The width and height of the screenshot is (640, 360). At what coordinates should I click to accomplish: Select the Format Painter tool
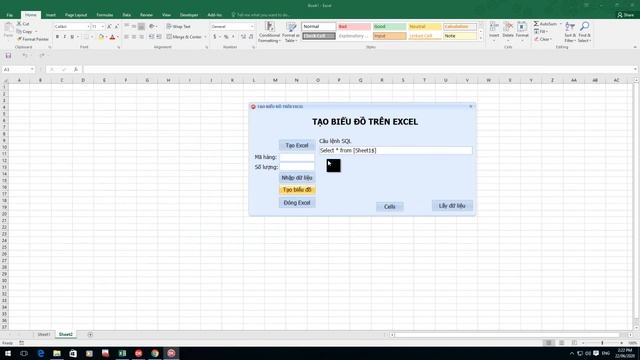[33, 39]
